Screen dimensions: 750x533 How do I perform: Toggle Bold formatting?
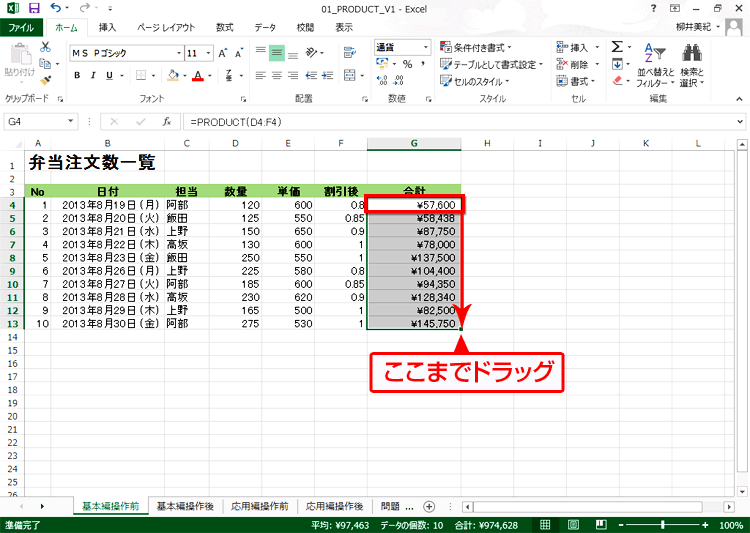click(77, 75)
